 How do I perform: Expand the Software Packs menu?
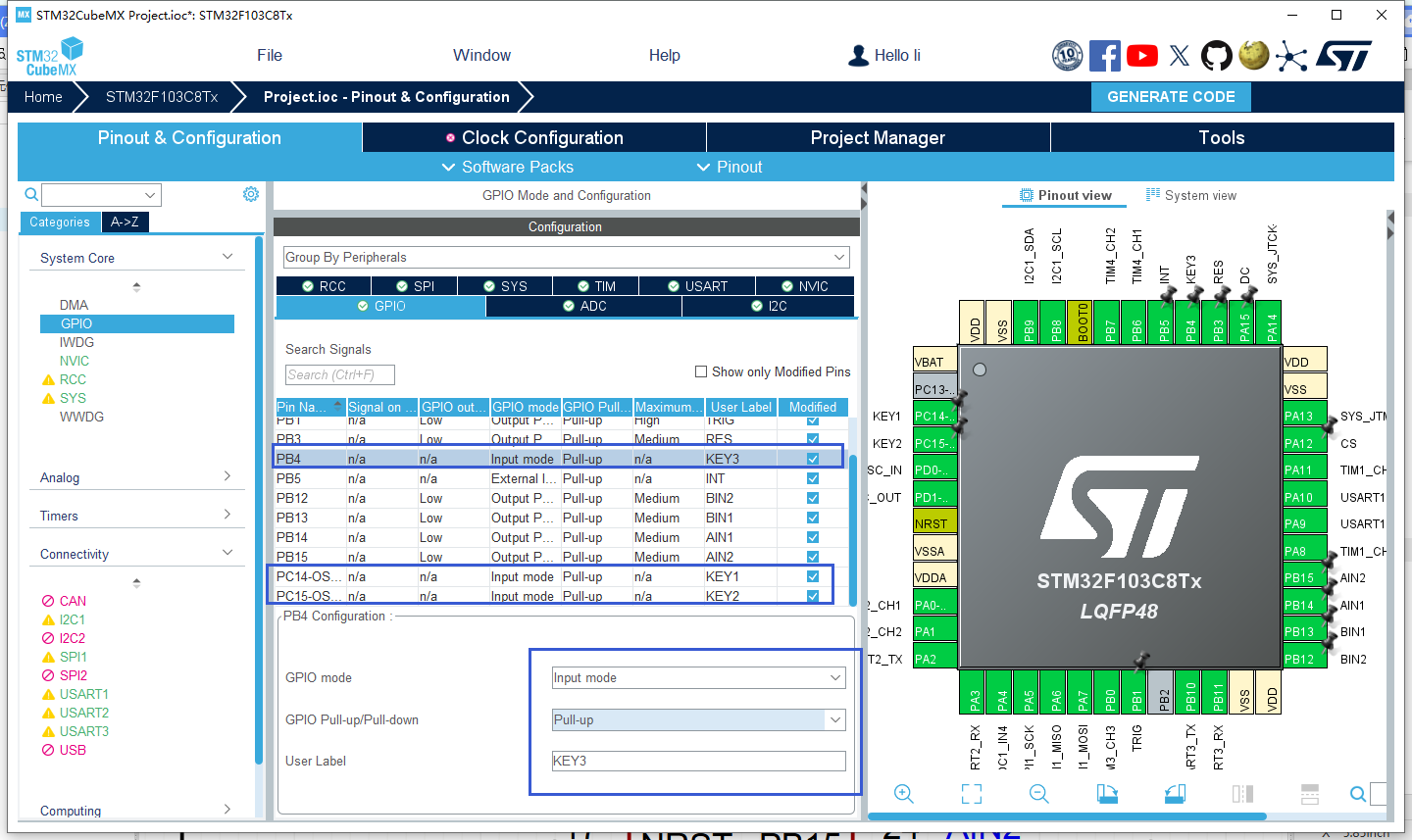click(x=508, y=167)
